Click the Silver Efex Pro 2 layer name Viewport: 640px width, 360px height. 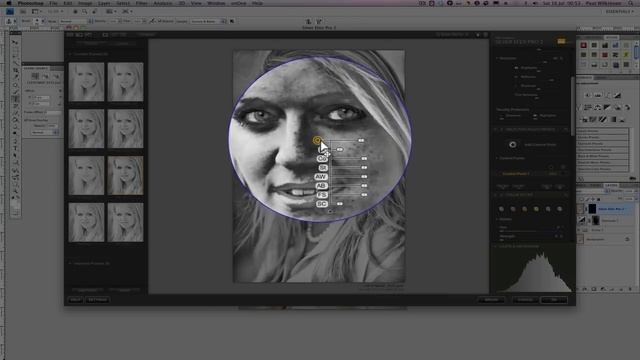click(x=611, y=209)
